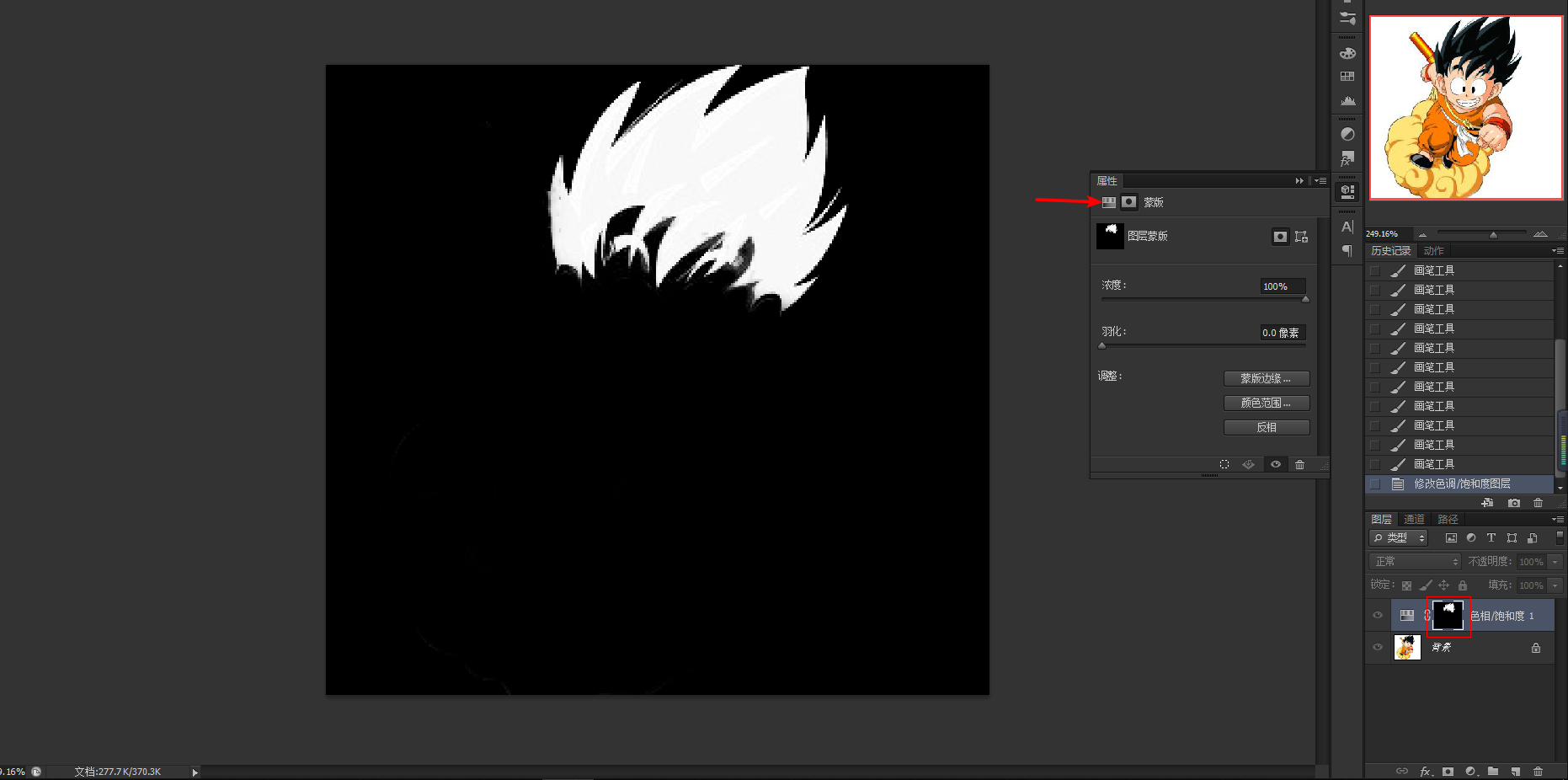Set history brush source for 修改色调/饱和度图层
This screenshot has width=1568, height=780.
pos(1375,484)
